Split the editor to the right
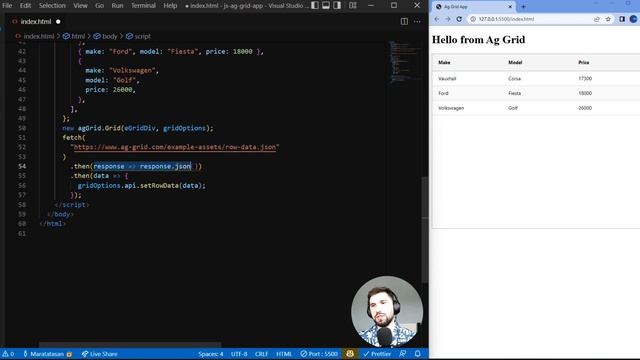Viewport: 640px width, 360px height. (x=404, y=21)
